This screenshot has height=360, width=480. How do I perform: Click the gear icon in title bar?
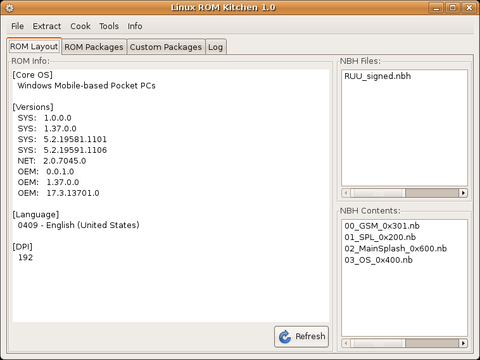pyautogui.click(x=10, y=8)
